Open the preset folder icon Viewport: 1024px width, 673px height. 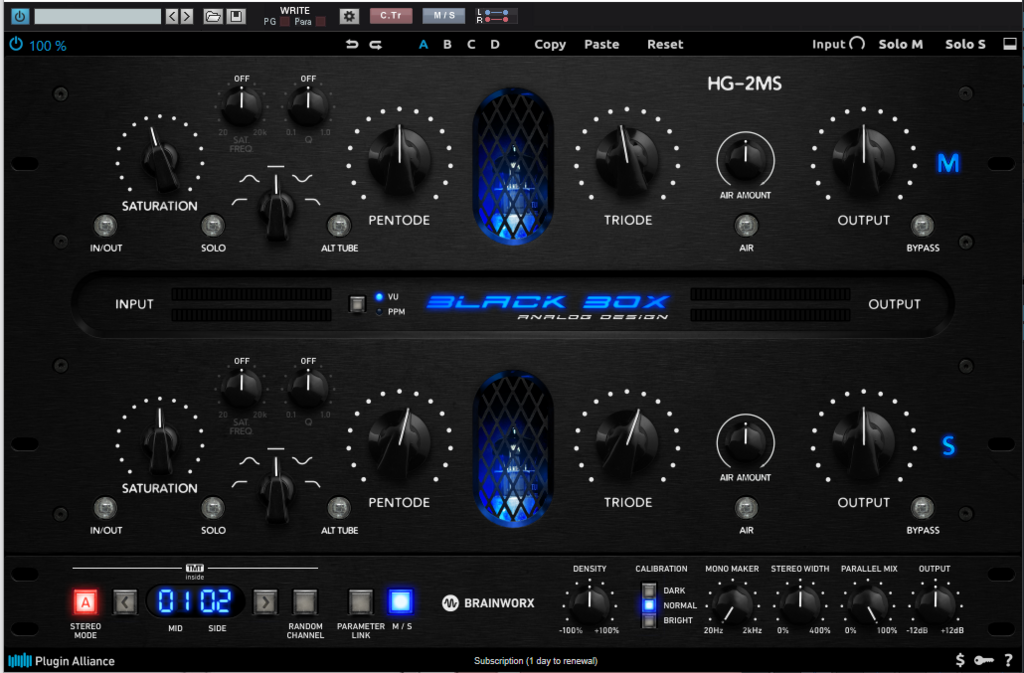pos(213,16)
